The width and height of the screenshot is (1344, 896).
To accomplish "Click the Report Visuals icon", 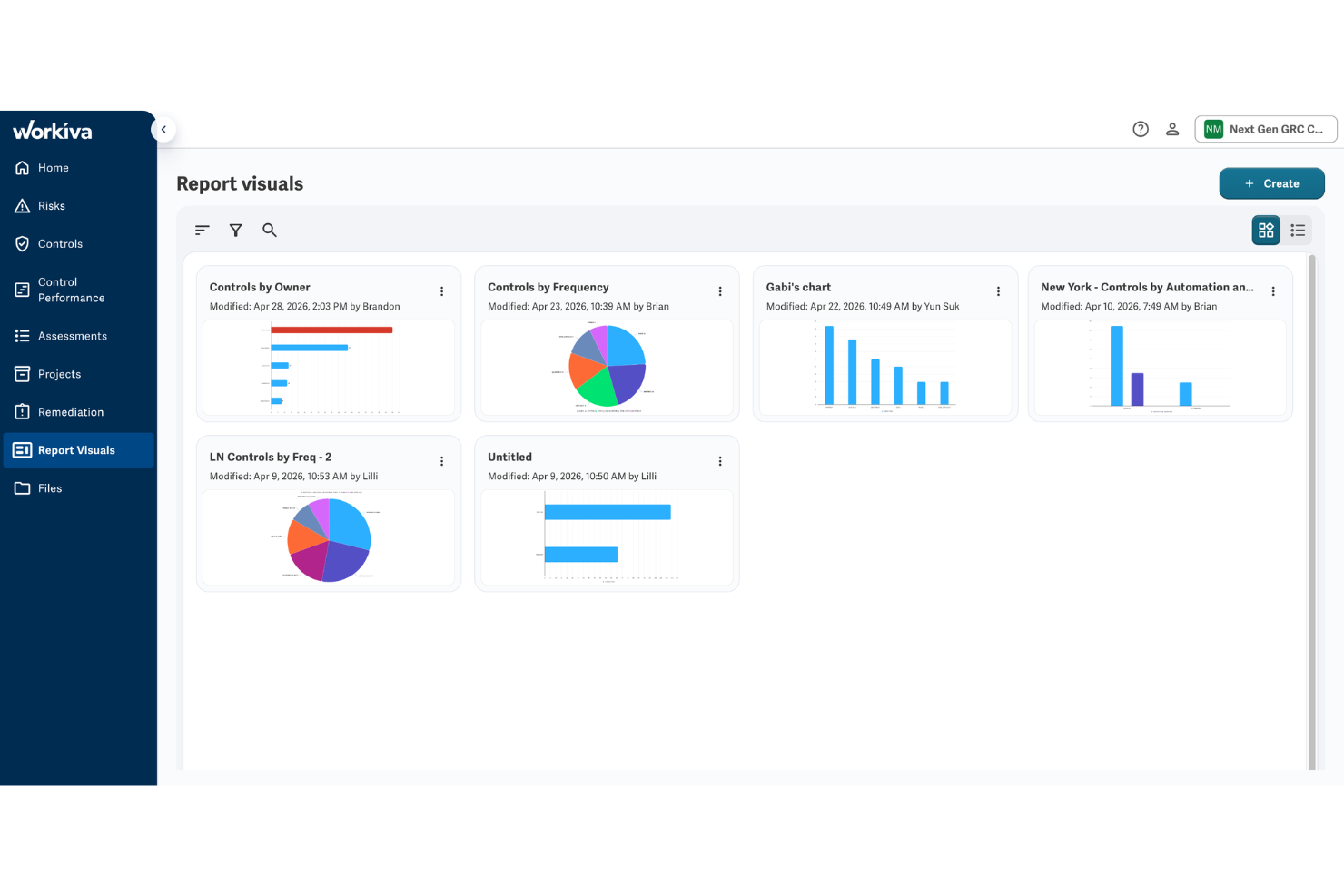I will coord(23,450).
